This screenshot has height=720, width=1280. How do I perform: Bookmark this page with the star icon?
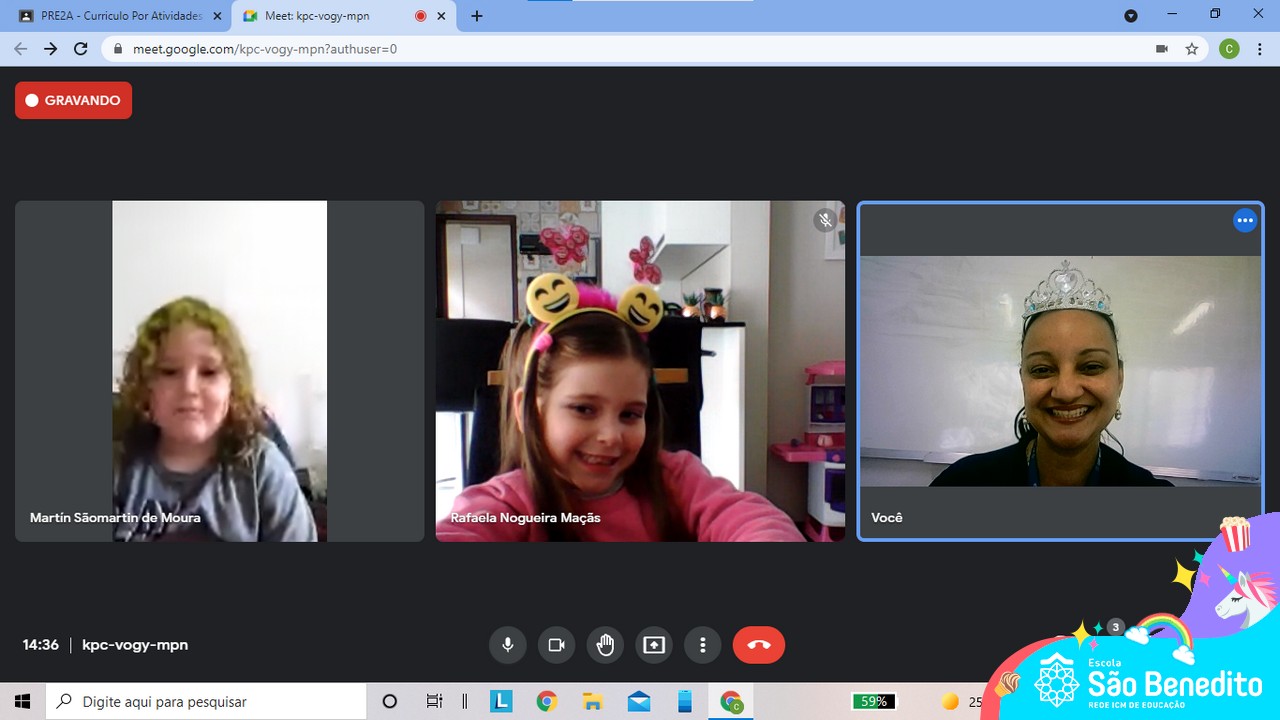(x=1191, y=49)
